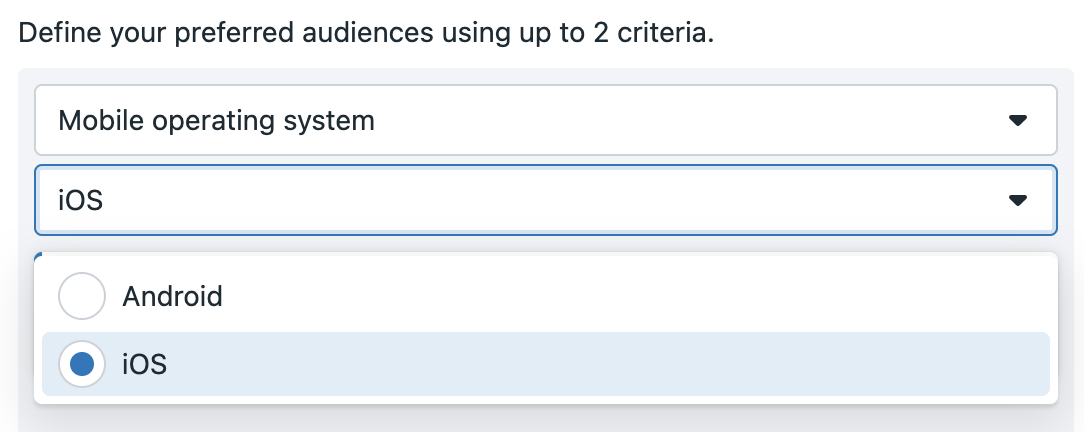The image size is (1084, 432).
Task: Click the iOS text in the selected value field
Action: pyautogui.click(x=80, y=200)
